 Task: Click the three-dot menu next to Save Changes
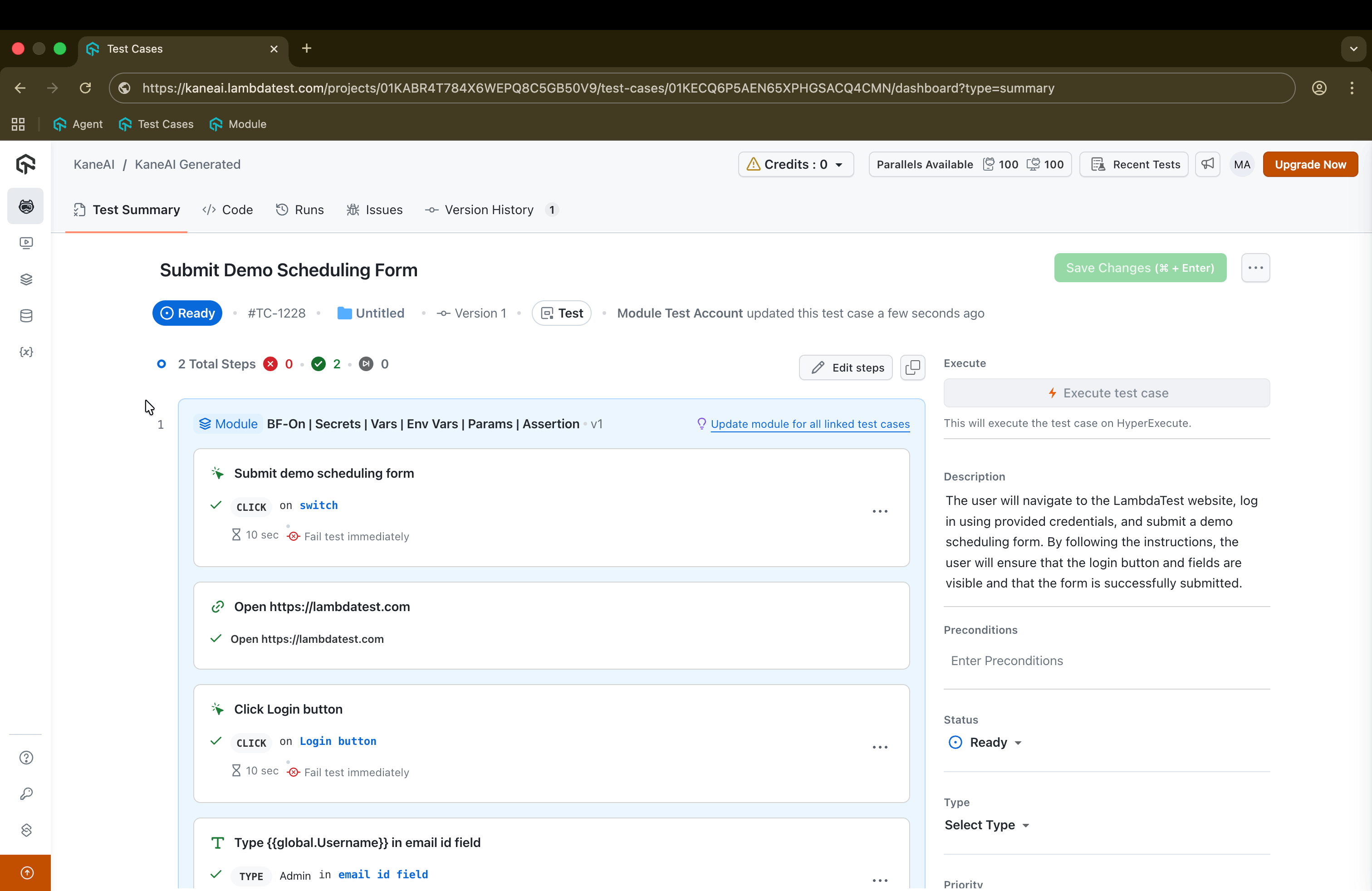click(1255, 268)
